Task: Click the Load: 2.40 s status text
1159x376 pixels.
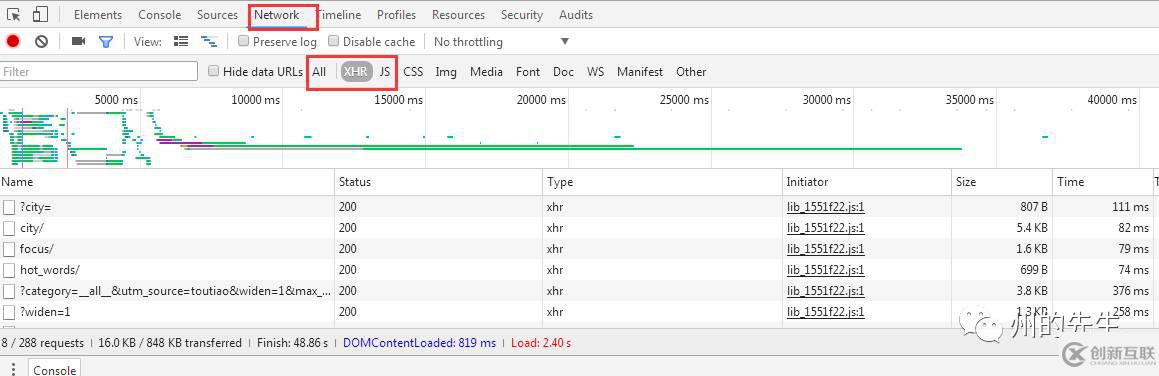Action: (x=540, y=343)
